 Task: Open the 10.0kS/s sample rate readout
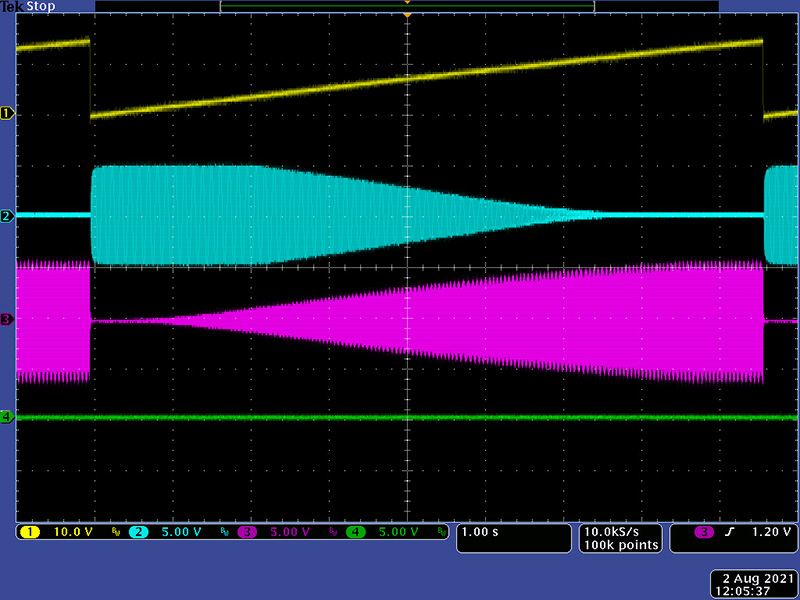pos(621,532)
